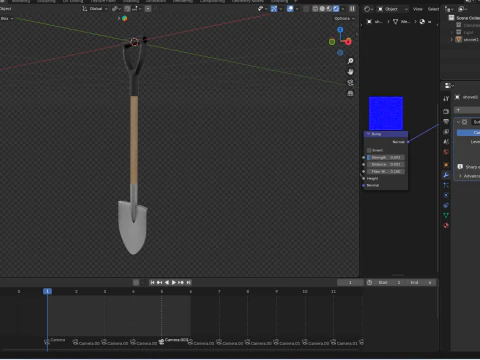Click the End frame field
Screen dimensions: 480x360
coord(421,282)
